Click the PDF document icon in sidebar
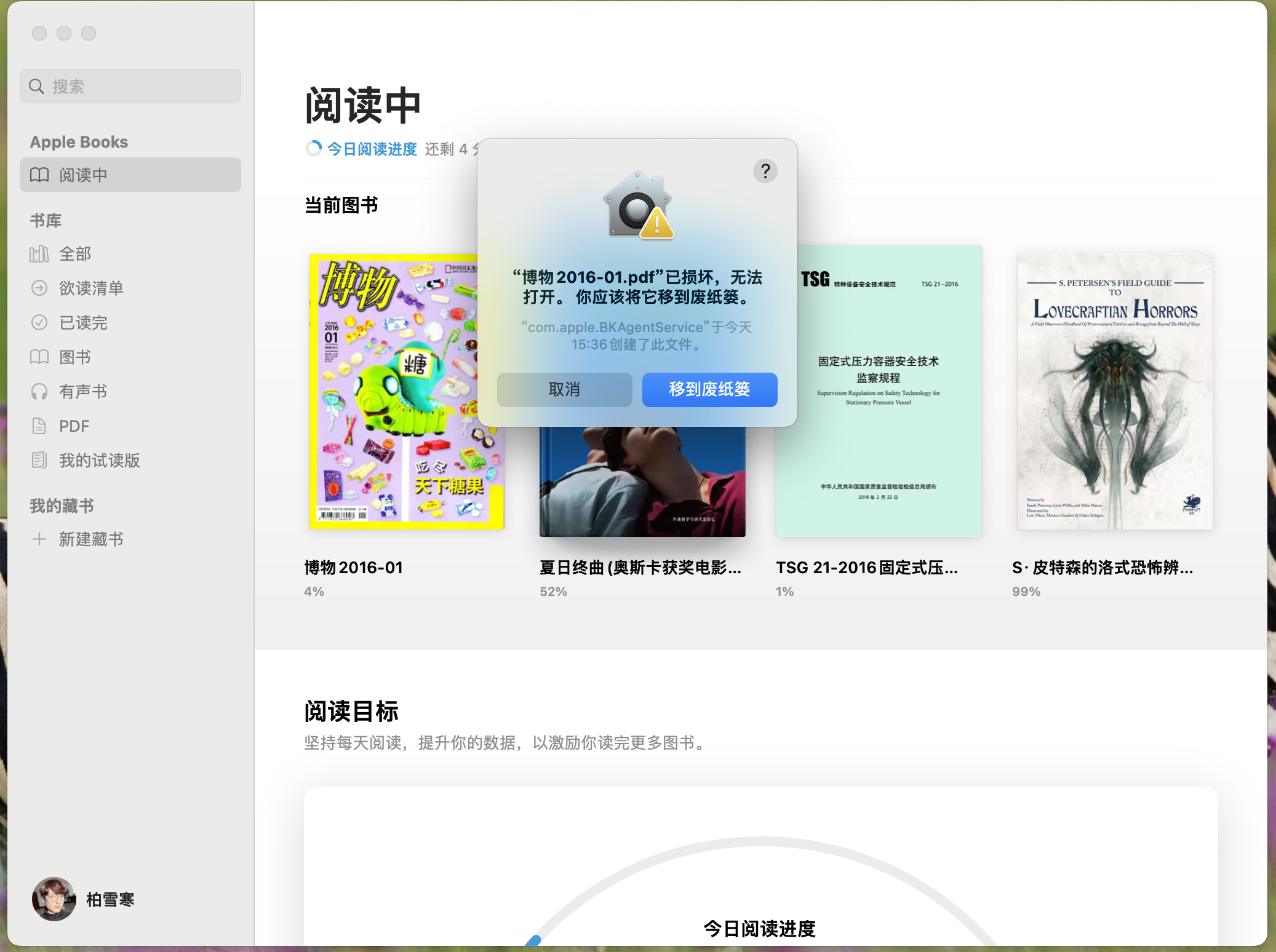 [x=39, y=426]
